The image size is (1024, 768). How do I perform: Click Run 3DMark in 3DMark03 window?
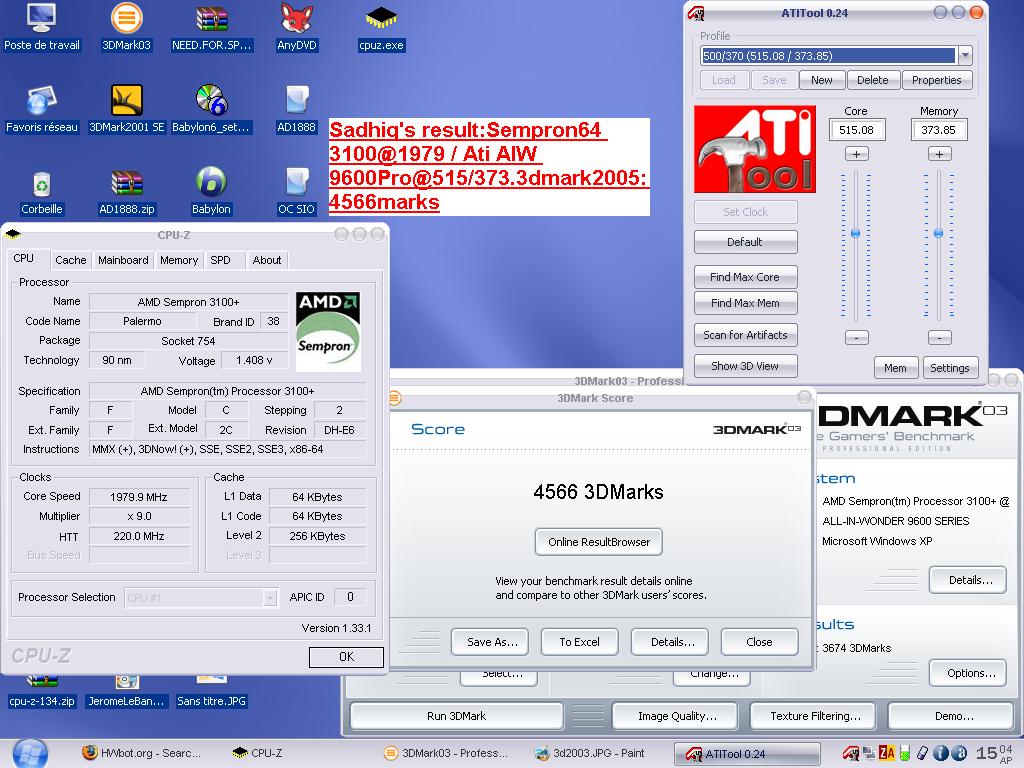[x=456, y=716]
